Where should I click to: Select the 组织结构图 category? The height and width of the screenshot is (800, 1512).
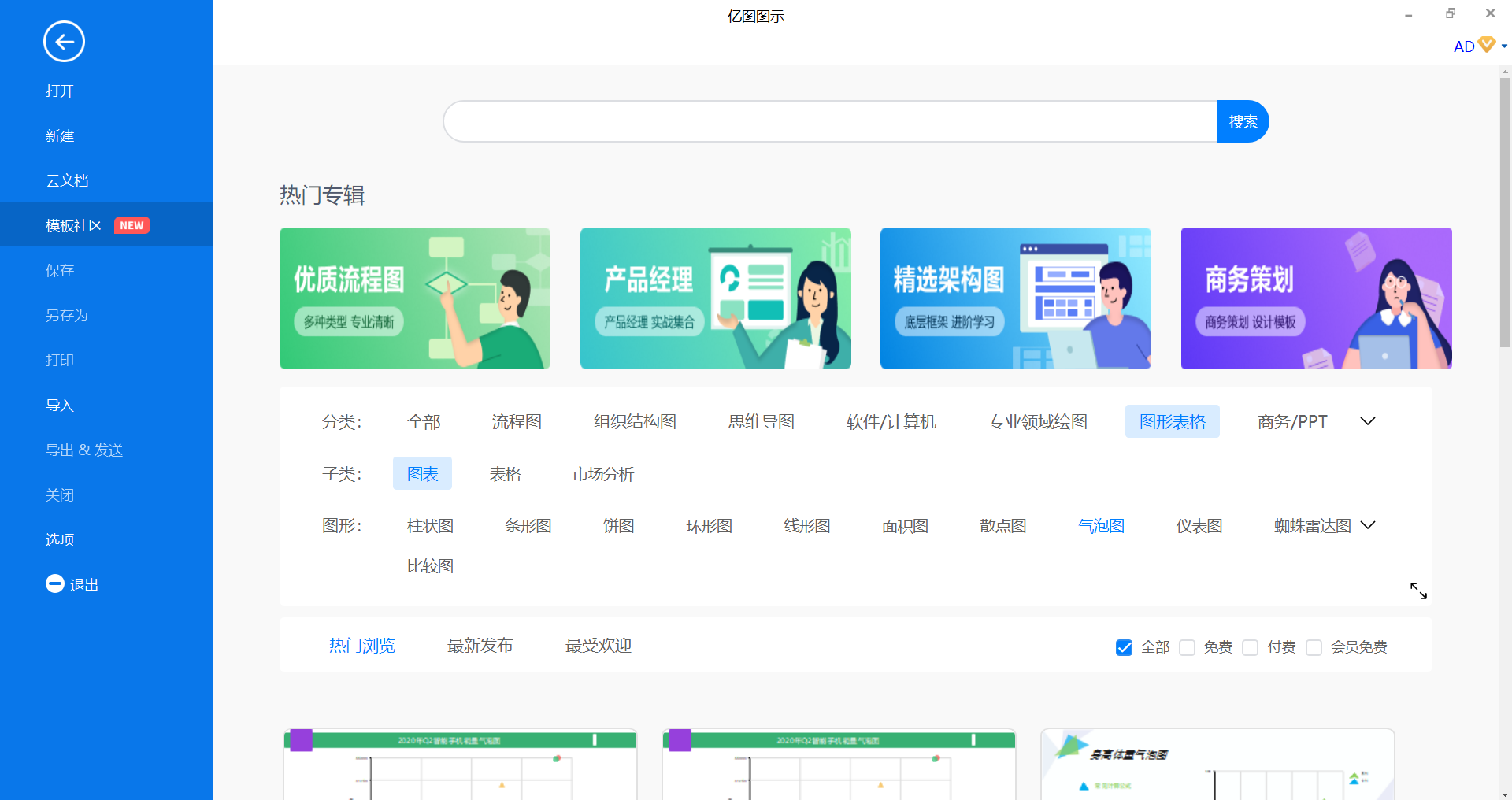[635, 421]
